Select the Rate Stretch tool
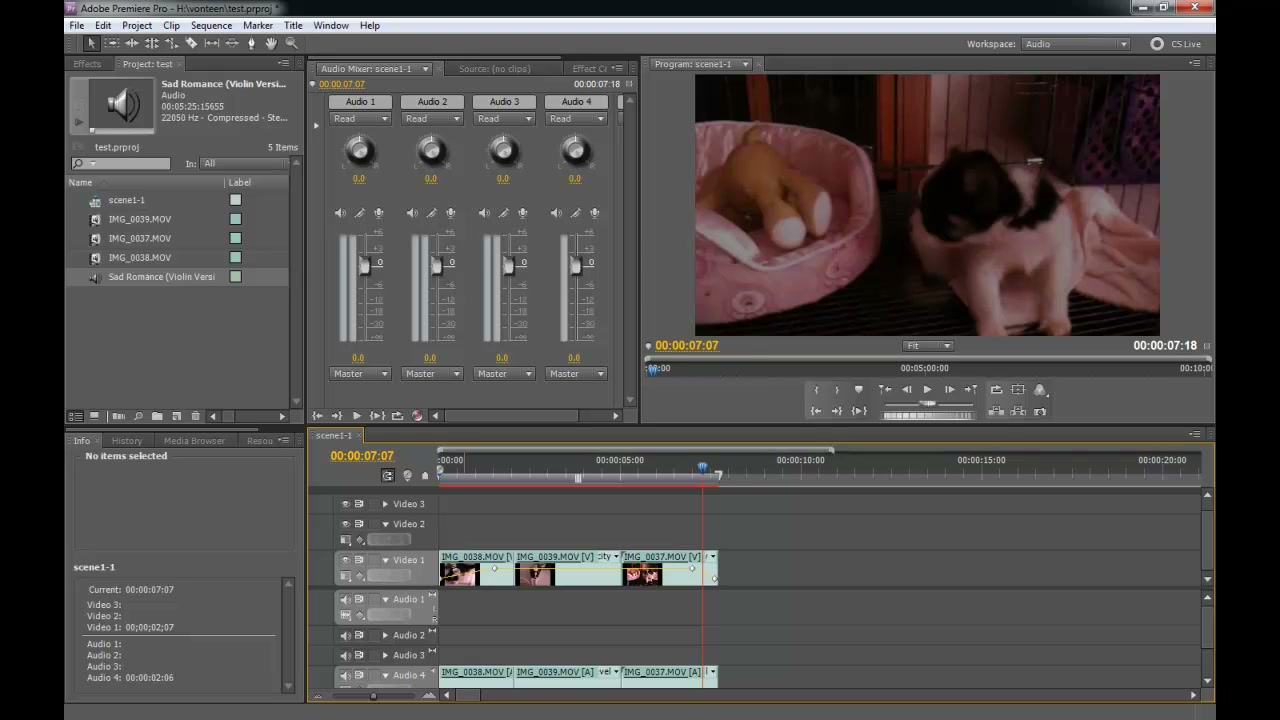1280x720 pixels. tap(172, 43)
